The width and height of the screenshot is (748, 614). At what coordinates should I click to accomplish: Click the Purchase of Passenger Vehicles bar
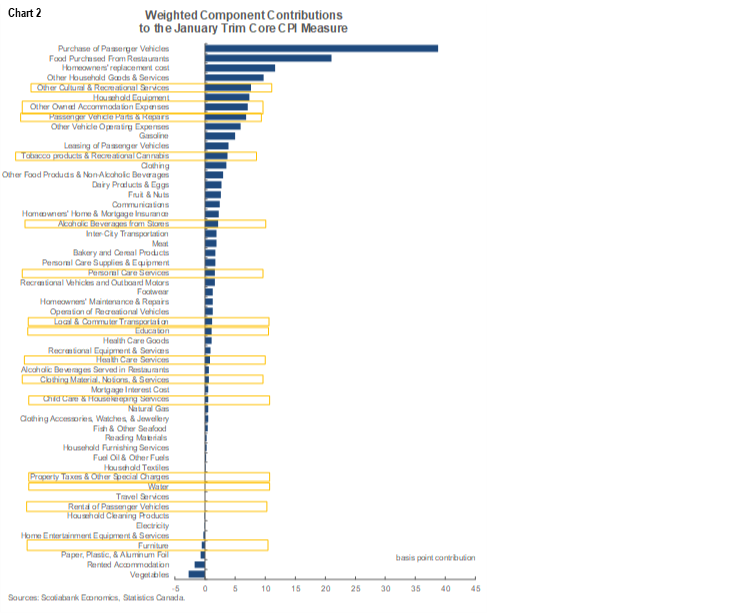(320, 48)
